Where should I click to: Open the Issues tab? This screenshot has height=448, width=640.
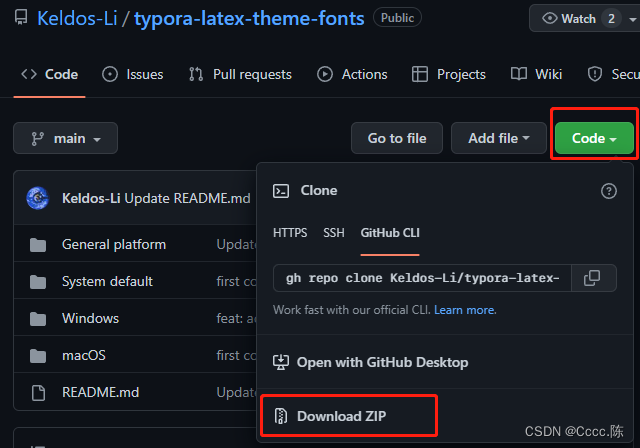click(x=133, y=74)
